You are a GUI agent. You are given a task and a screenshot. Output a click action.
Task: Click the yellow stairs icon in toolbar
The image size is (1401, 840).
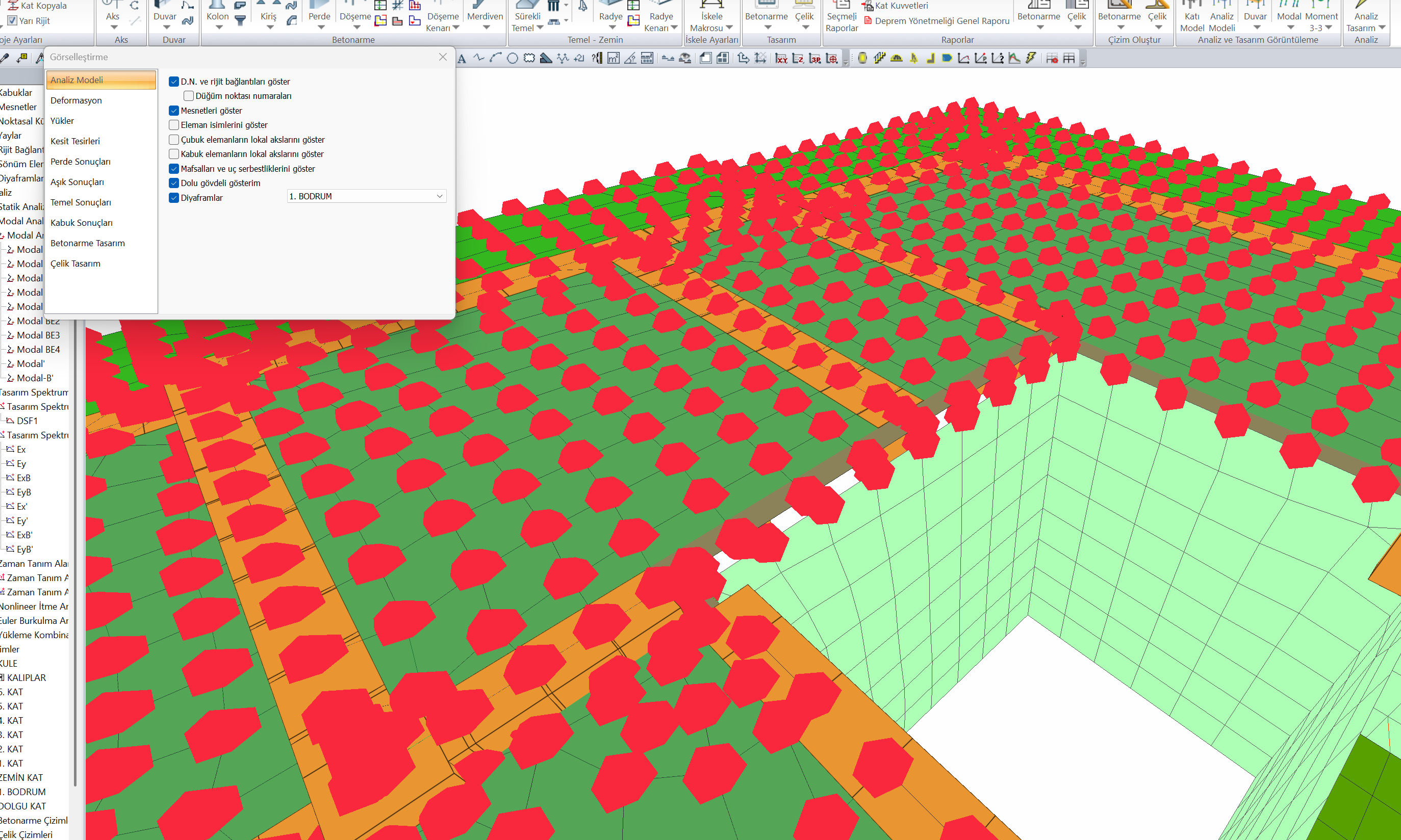coord(879,58)
